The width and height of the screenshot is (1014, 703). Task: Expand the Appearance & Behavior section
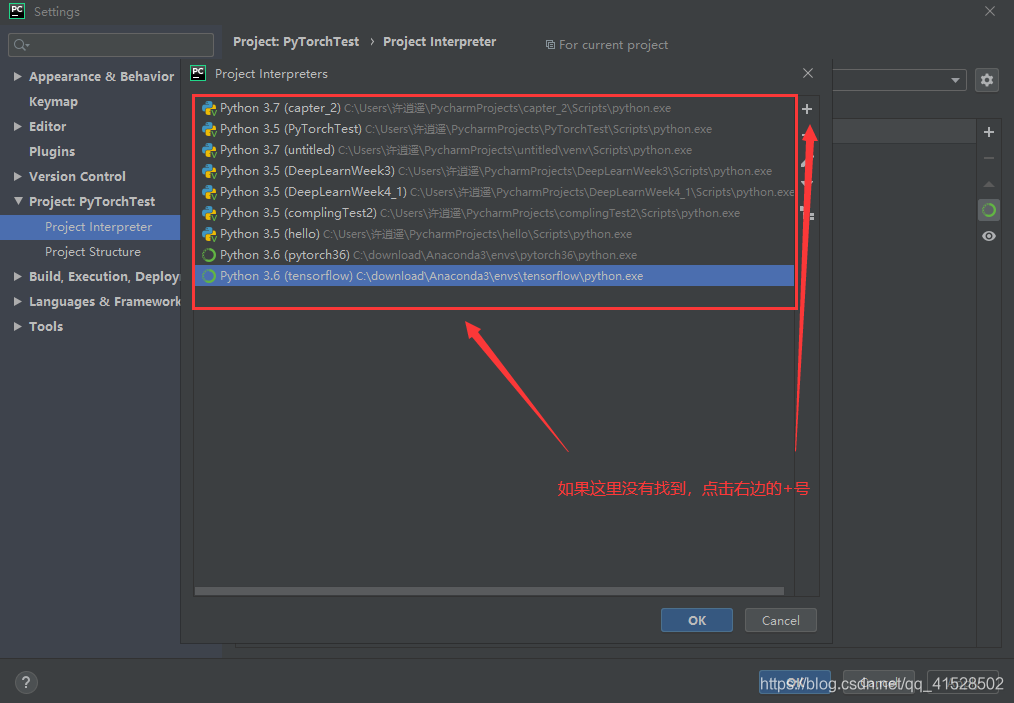point(18,77)
